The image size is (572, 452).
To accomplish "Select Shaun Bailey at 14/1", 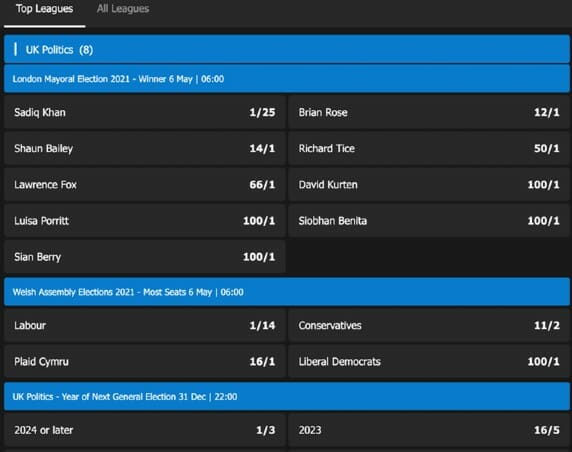I will coord(144,148).
